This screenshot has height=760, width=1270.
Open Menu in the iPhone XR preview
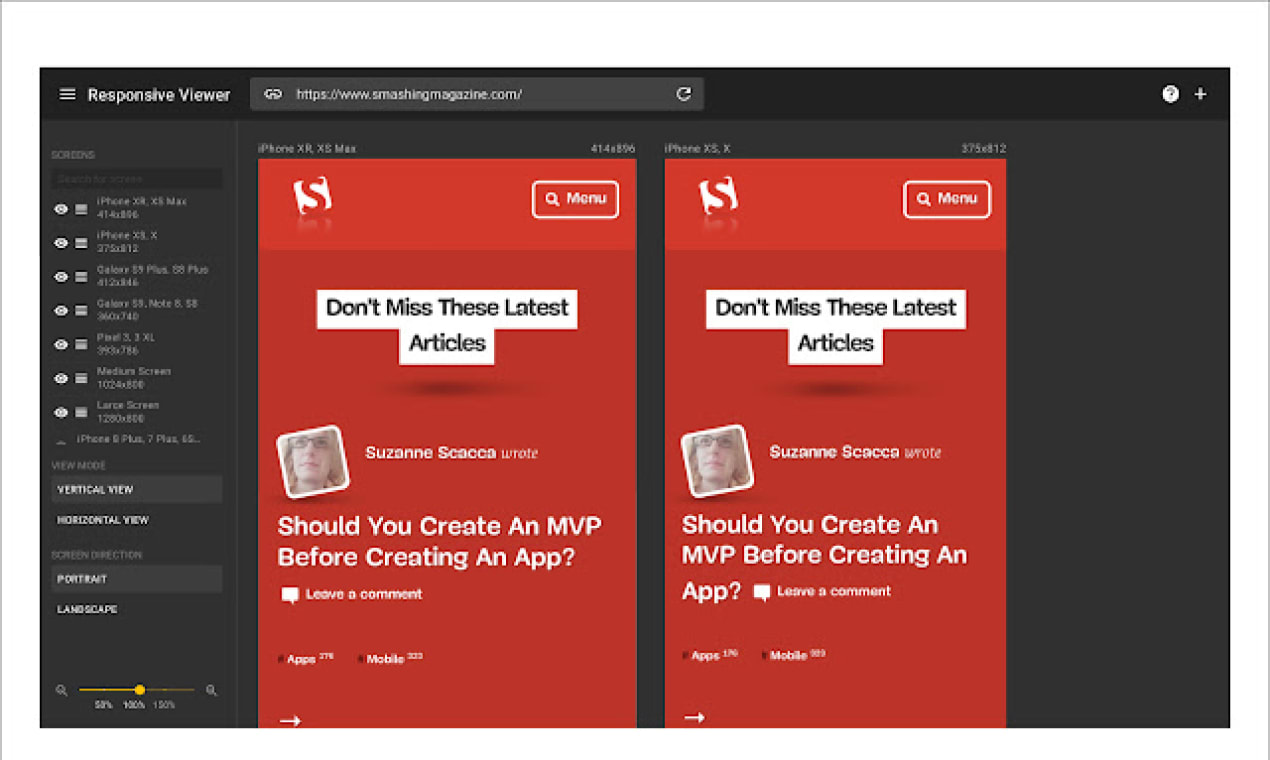(575, 199)
